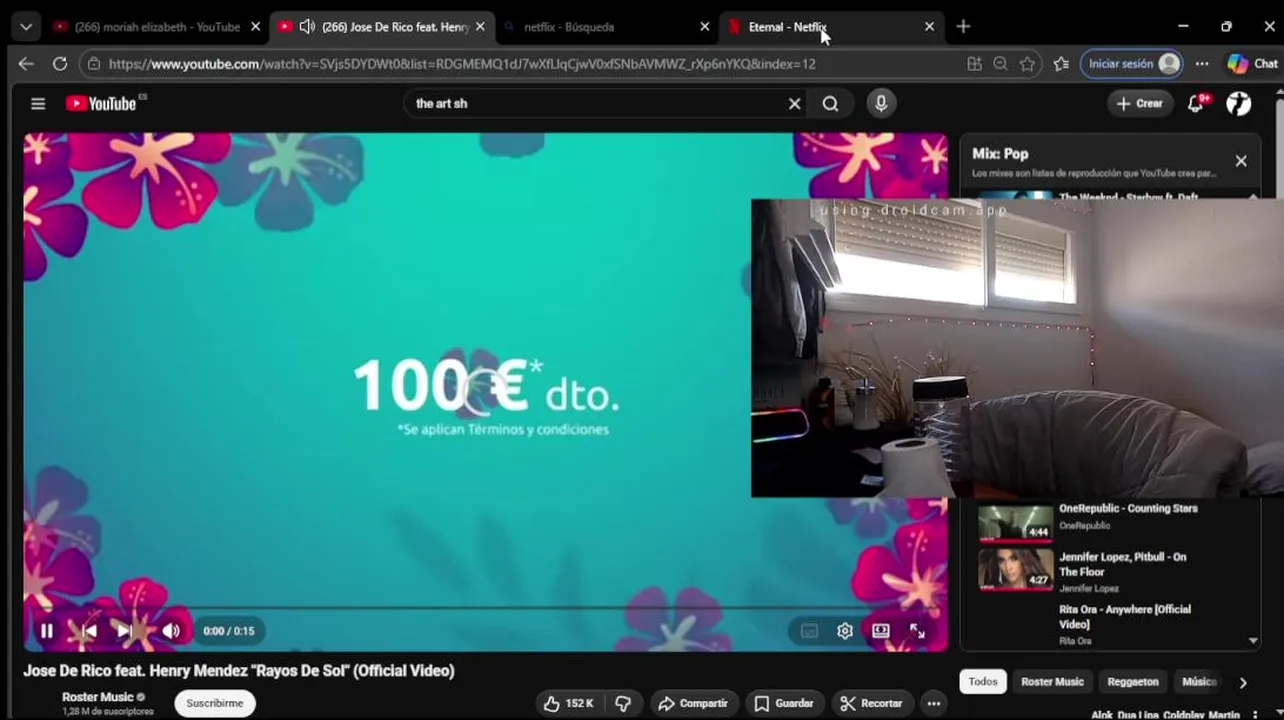
Task: Enter full screen video mode
Action: point(917,631)
